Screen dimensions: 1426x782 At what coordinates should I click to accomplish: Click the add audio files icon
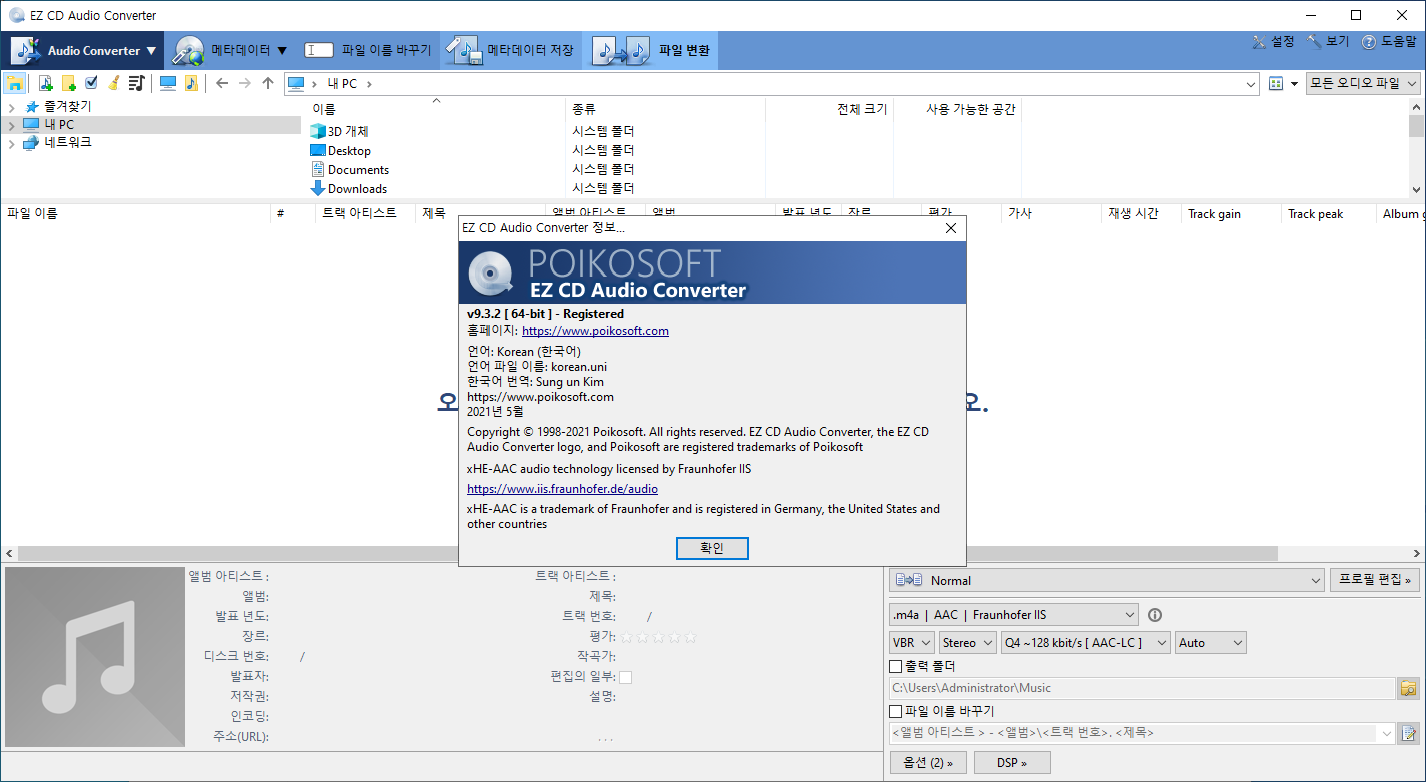46,83
